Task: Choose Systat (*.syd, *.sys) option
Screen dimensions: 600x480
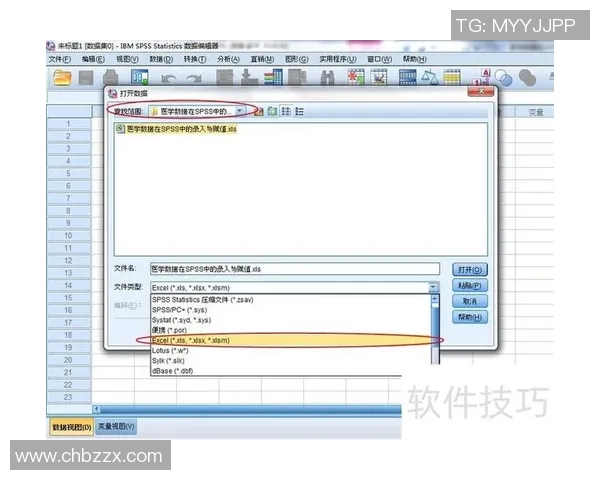Action: coord(291,320)
